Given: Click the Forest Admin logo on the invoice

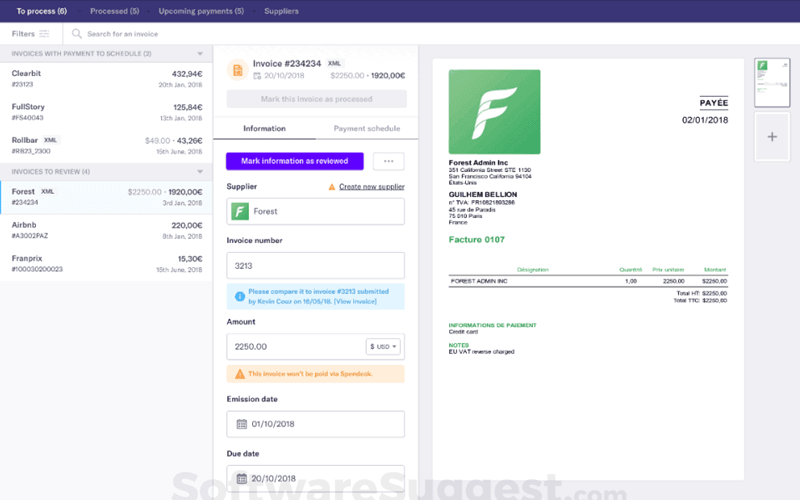Looking at the screenshot, I should click(494, 112).
